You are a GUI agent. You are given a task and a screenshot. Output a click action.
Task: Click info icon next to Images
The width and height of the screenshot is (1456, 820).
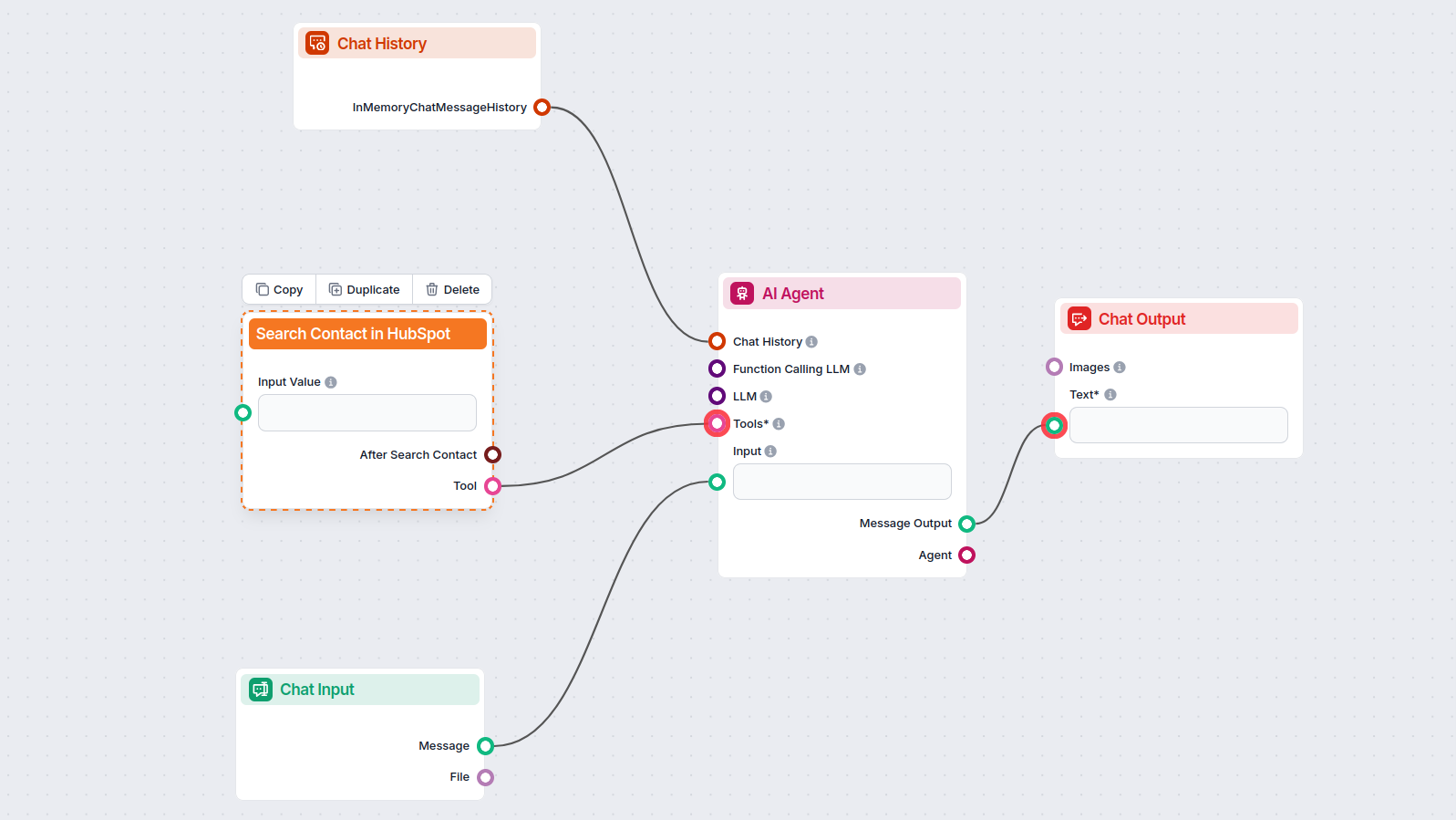point(1120,368)
